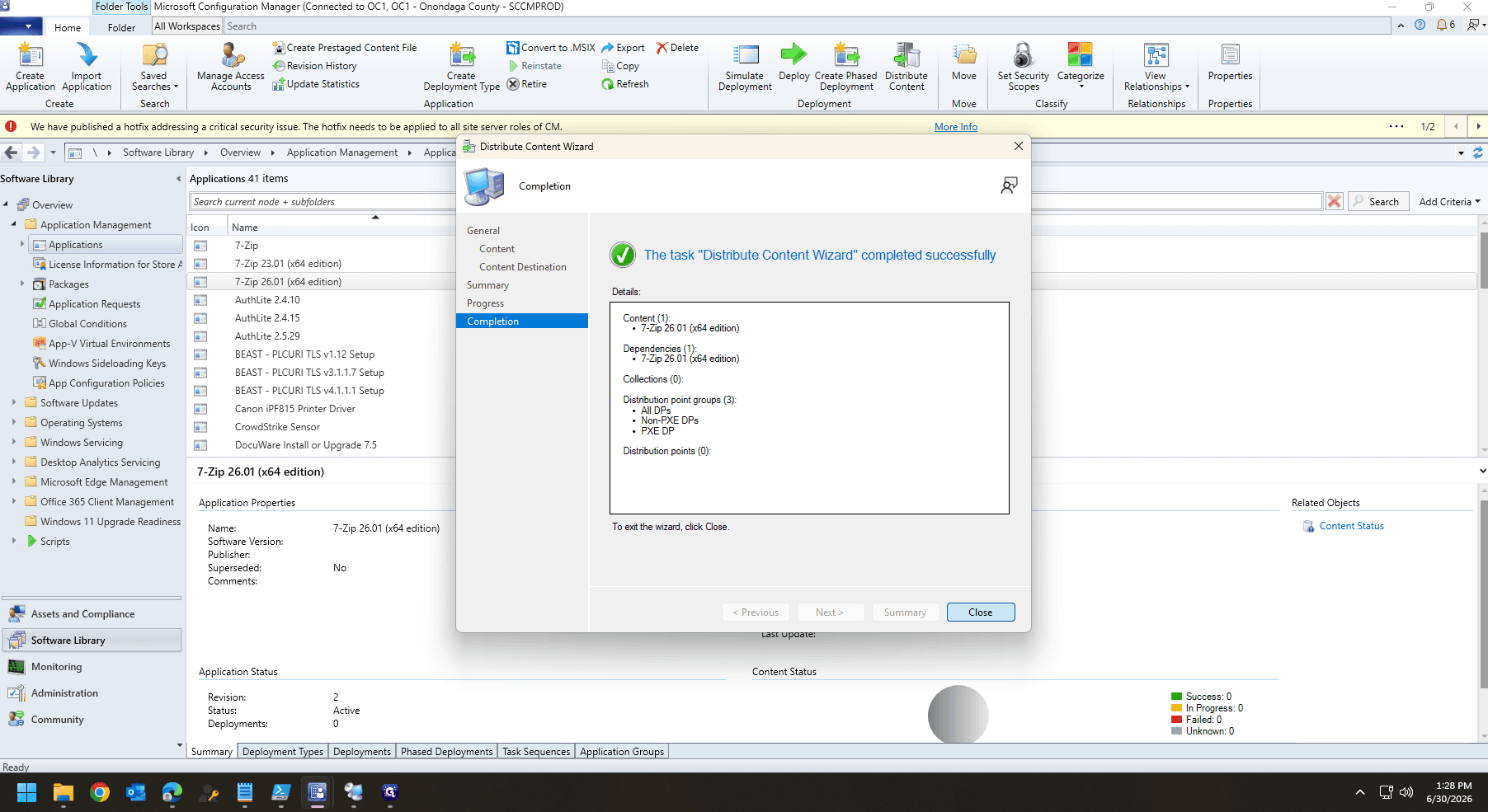
Task: Click the Refresh ribbon button
Action: click(625, 84)
